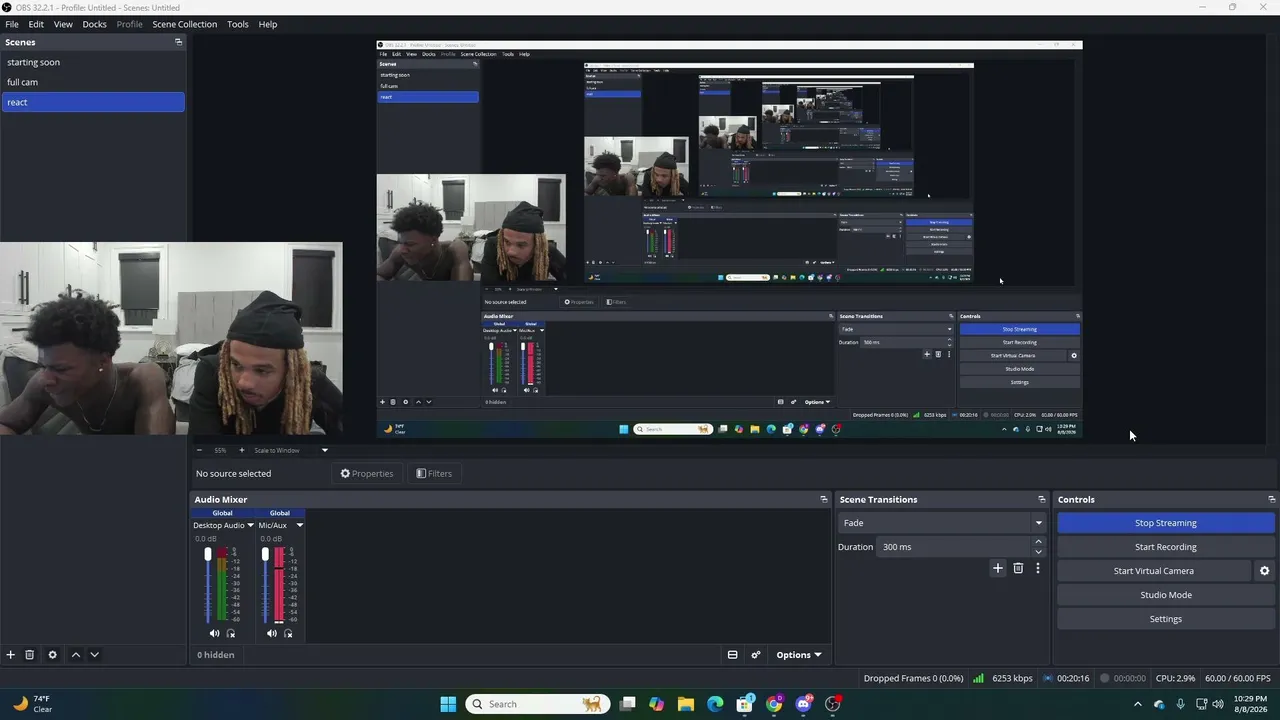
Task: Pop out the Controls dock
Action: click(1271, 499)
